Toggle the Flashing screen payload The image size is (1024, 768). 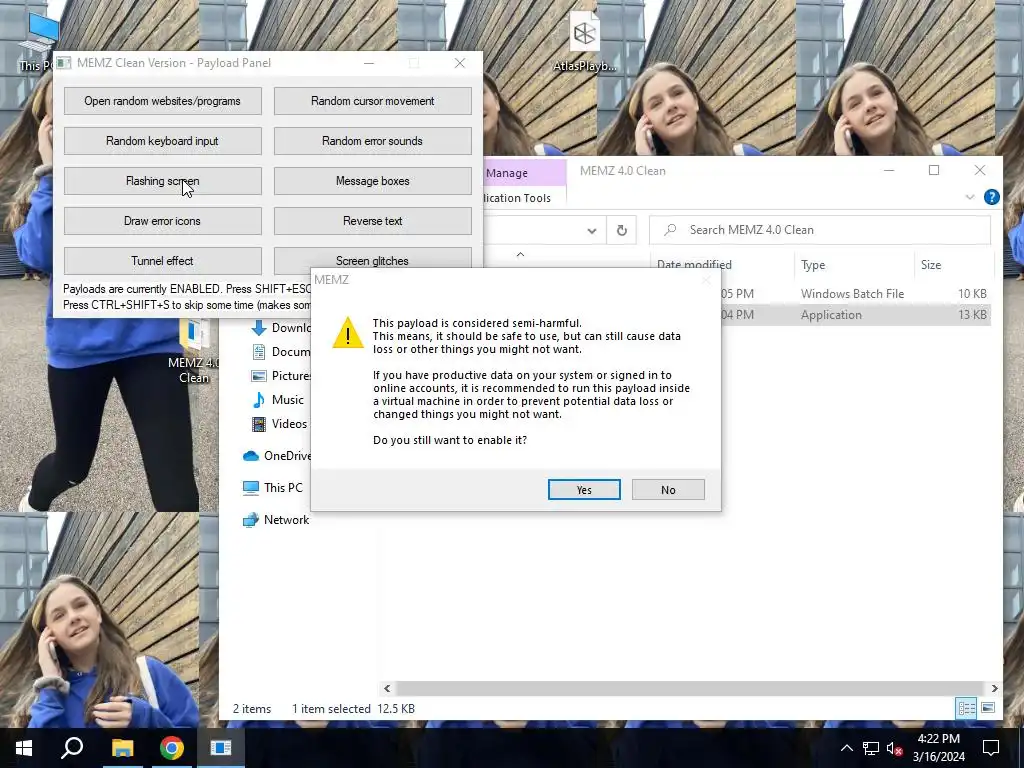[x=163, y=181]
